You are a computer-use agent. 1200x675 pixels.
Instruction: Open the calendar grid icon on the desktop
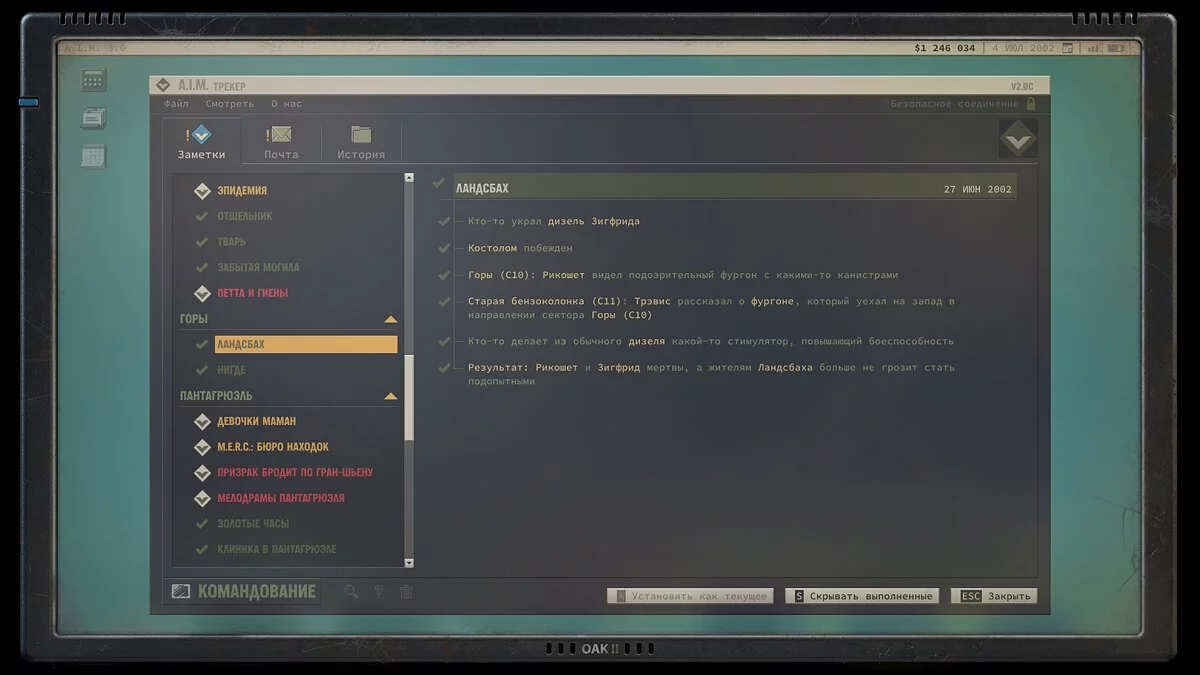click(94, 156)
